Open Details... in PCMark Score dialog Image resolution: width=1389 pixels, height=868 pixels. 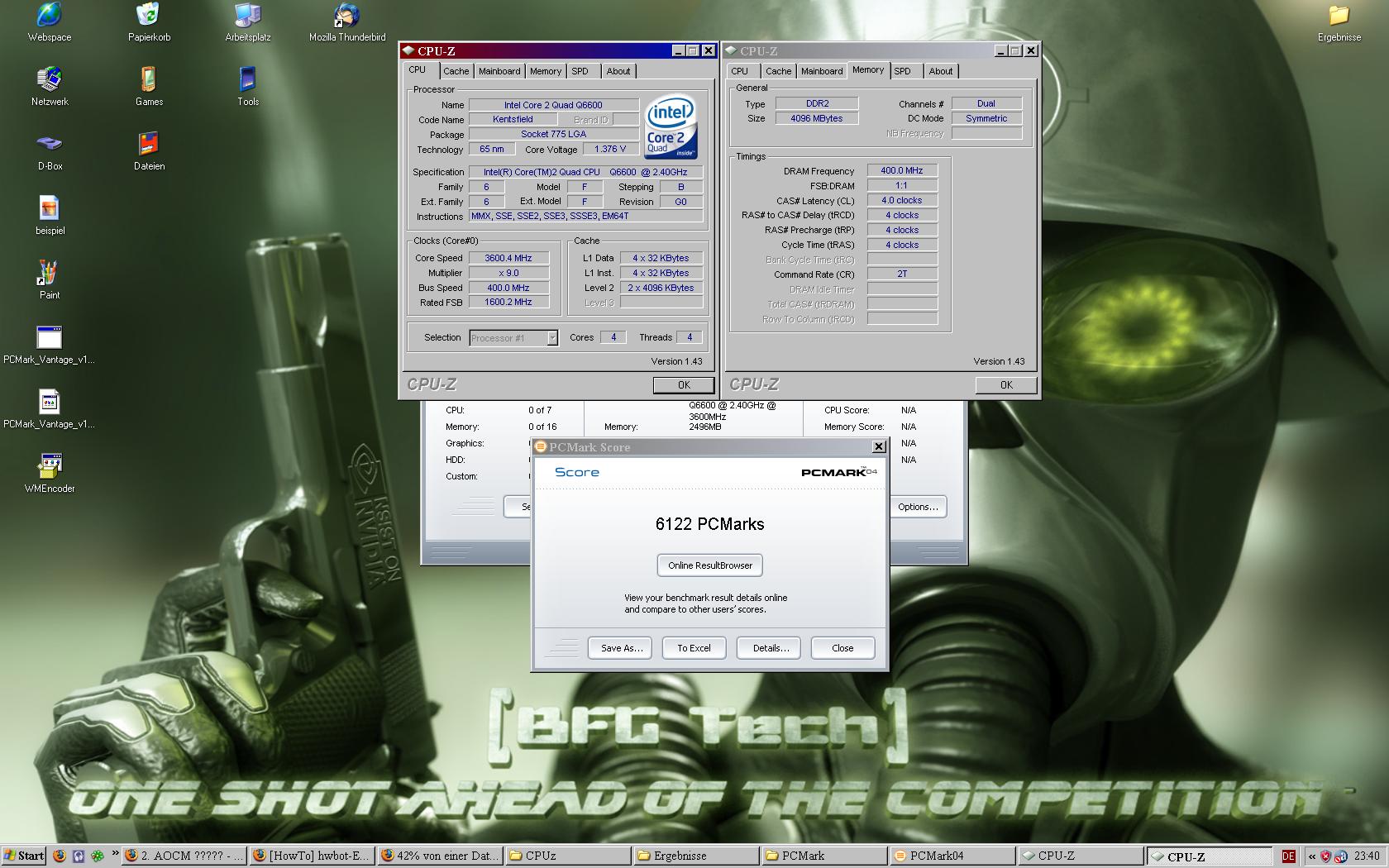coord(771,648)
